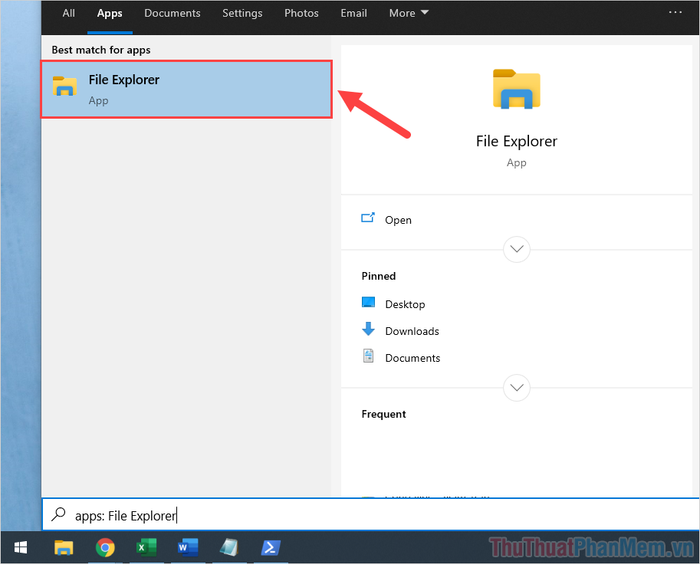
Task: Open the notepad-like app on taskbar
Action: [229, 547]
